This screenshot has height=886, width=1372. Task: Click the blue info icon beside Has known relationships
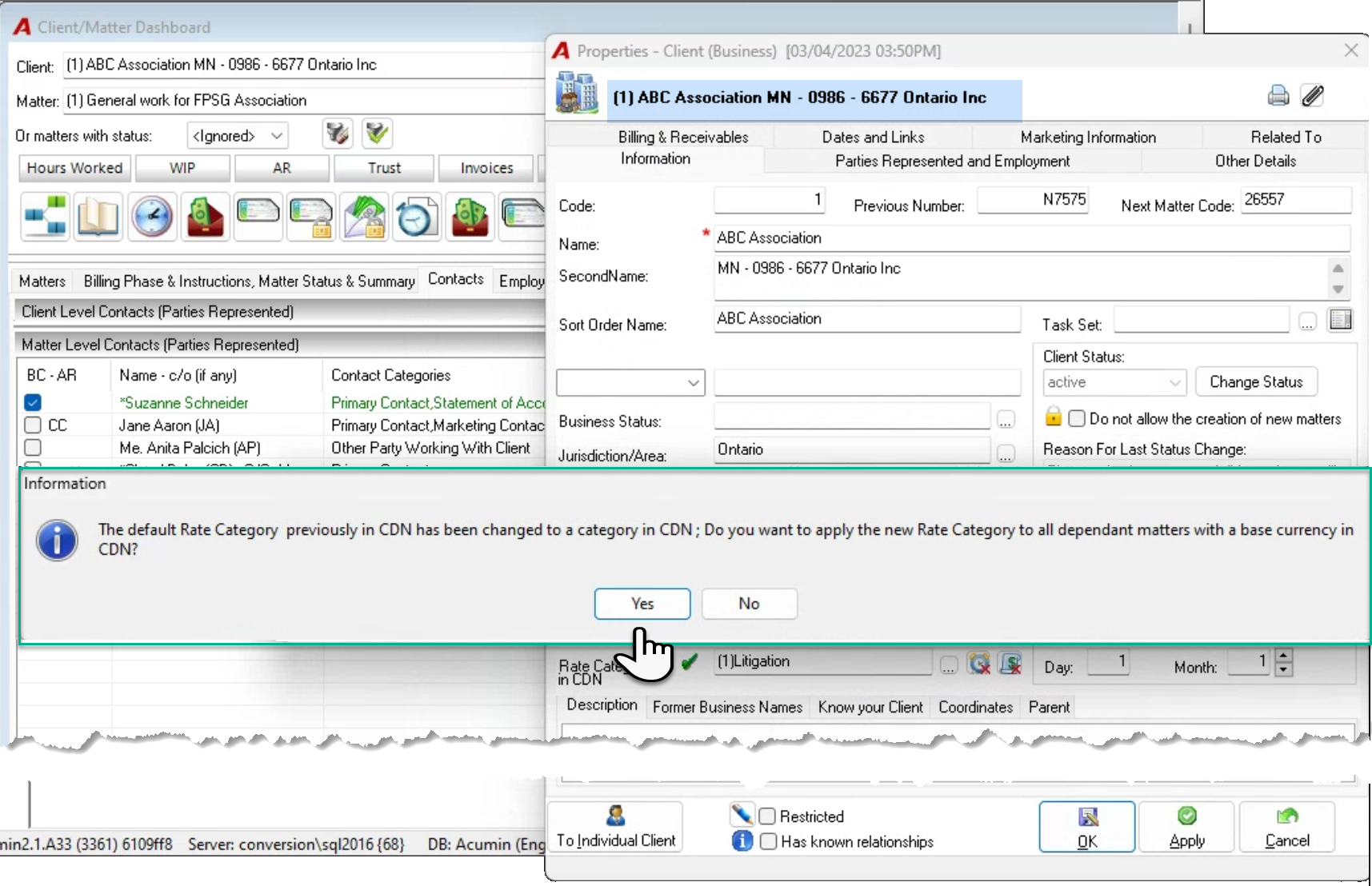point(742,840)
